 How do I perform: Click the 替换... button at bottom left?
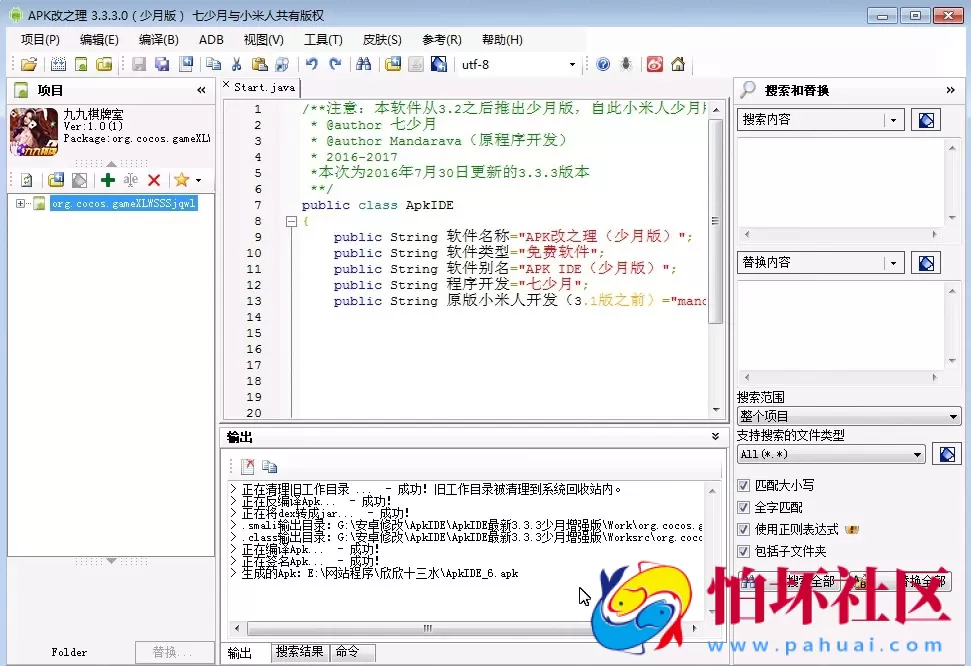tap(173, 651)
